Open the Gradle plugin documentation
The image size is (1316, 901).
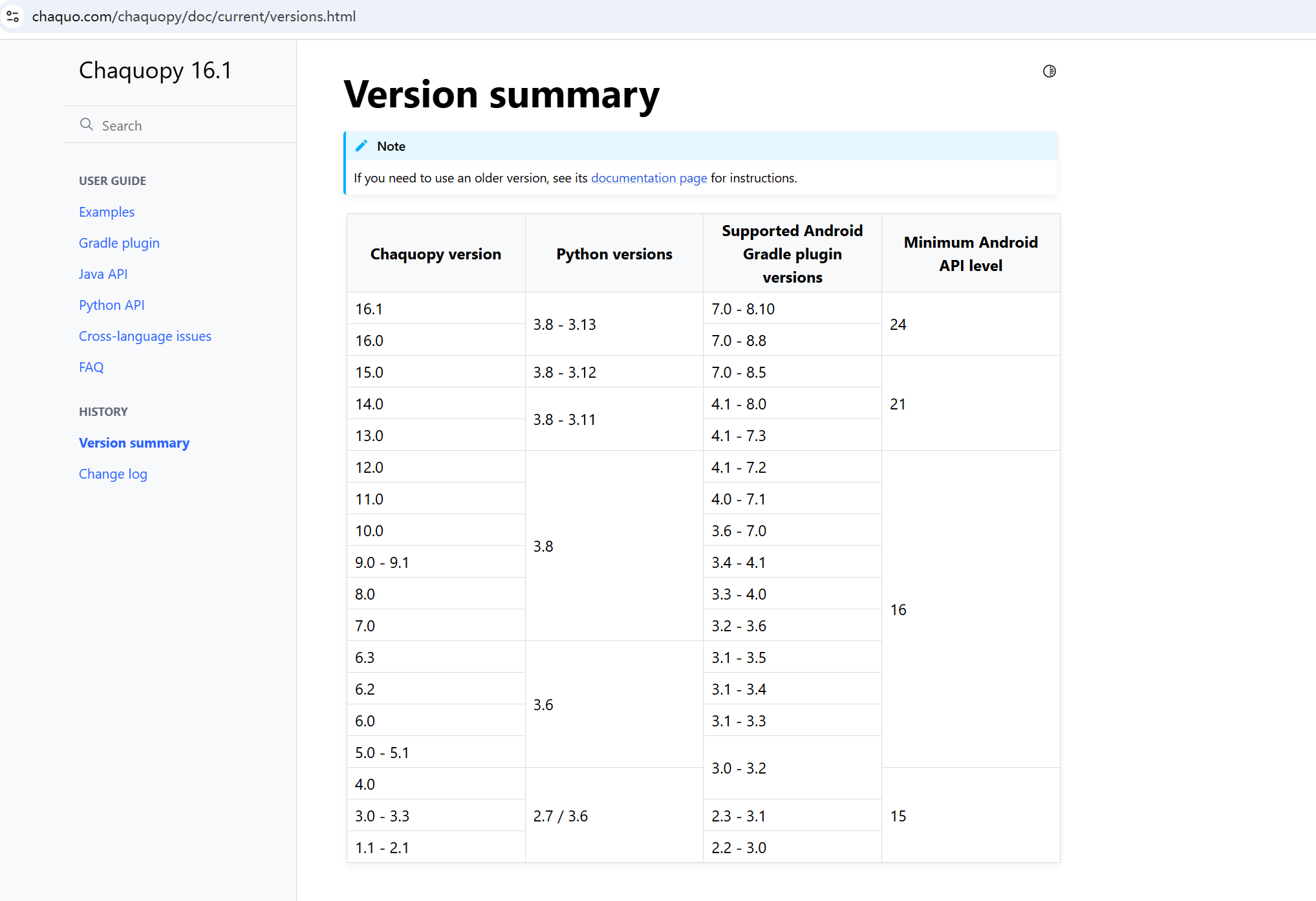point(119,243)
